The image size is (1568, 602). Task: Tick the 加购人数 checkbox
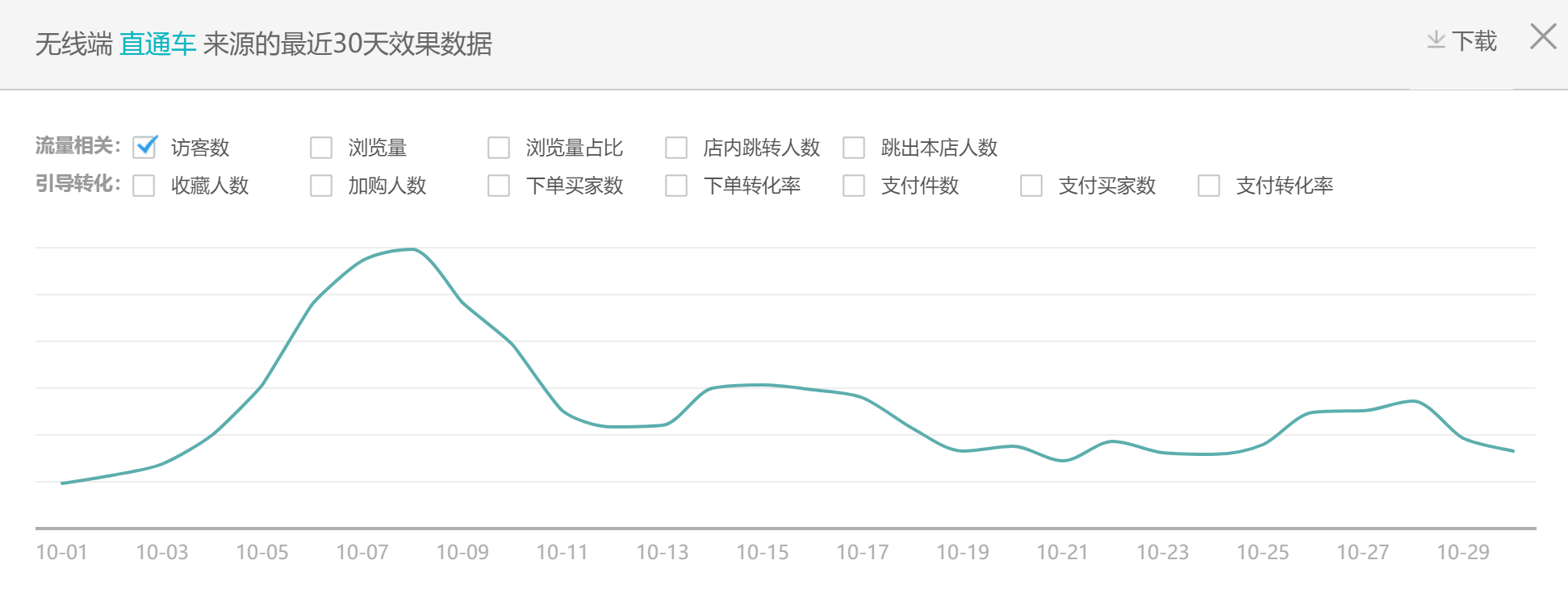321,186
